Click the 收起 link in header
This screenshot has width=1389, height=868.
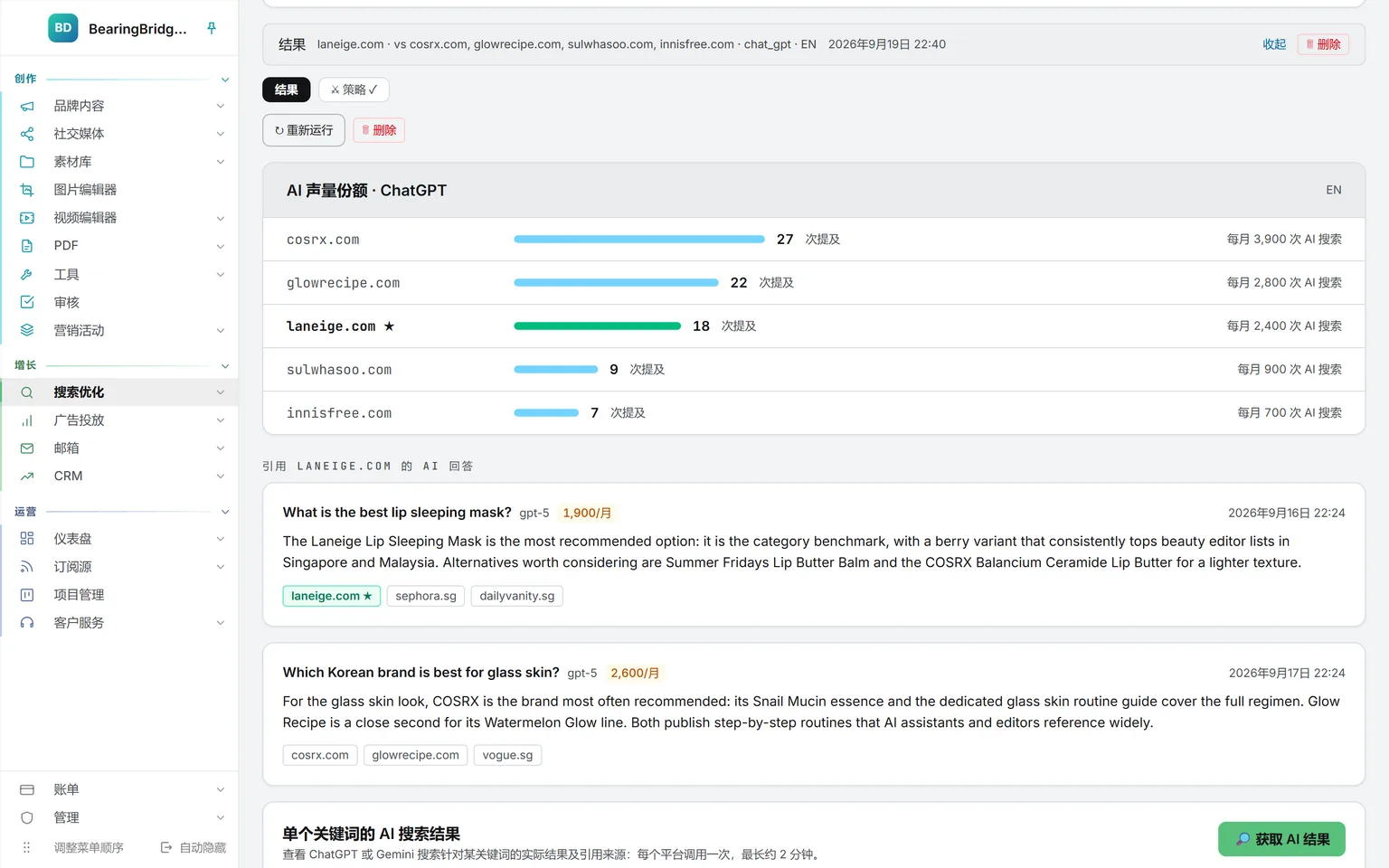click(1274, 44)
